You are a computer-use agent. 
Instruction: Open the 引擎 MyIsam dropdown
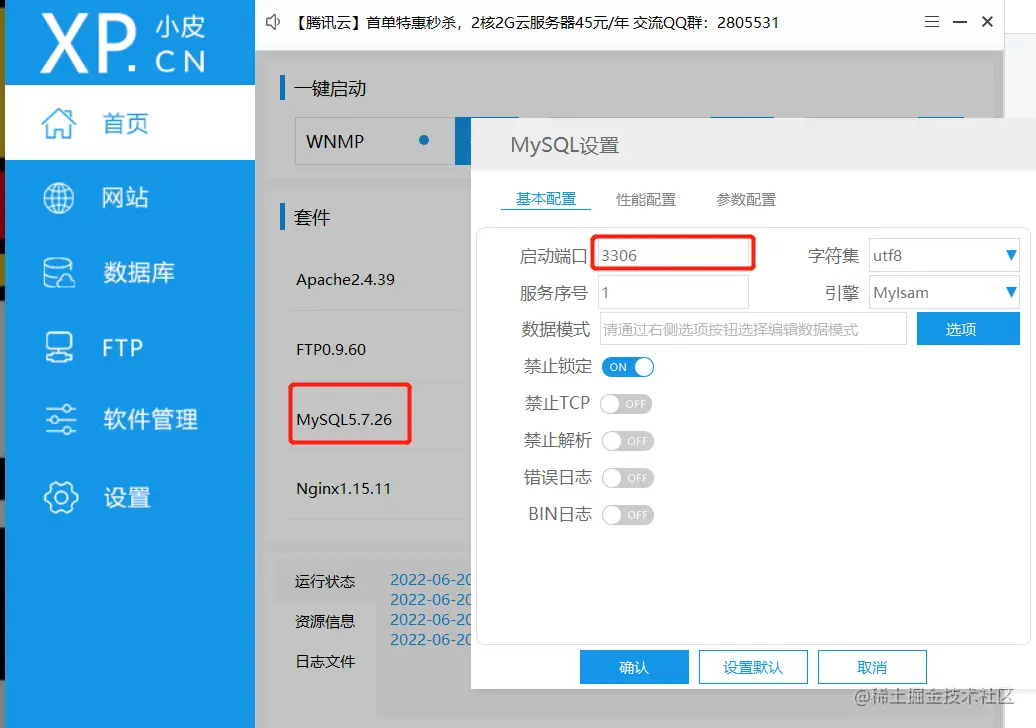tap(944, 292)
